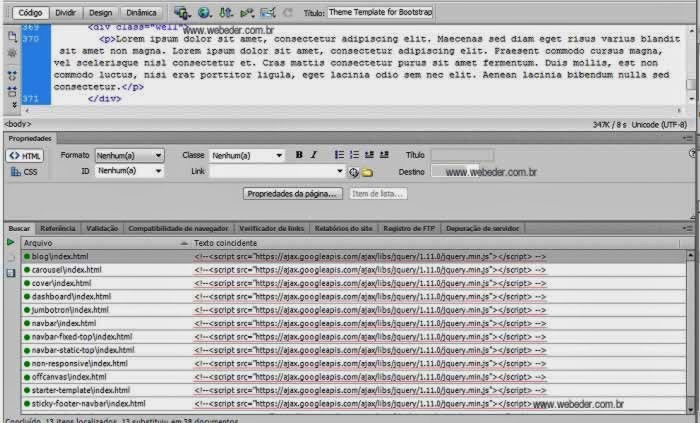Open the Link field dropdown
Image resolution: width=700 pixels, height=423 pixels.
(x=340, y=171)
